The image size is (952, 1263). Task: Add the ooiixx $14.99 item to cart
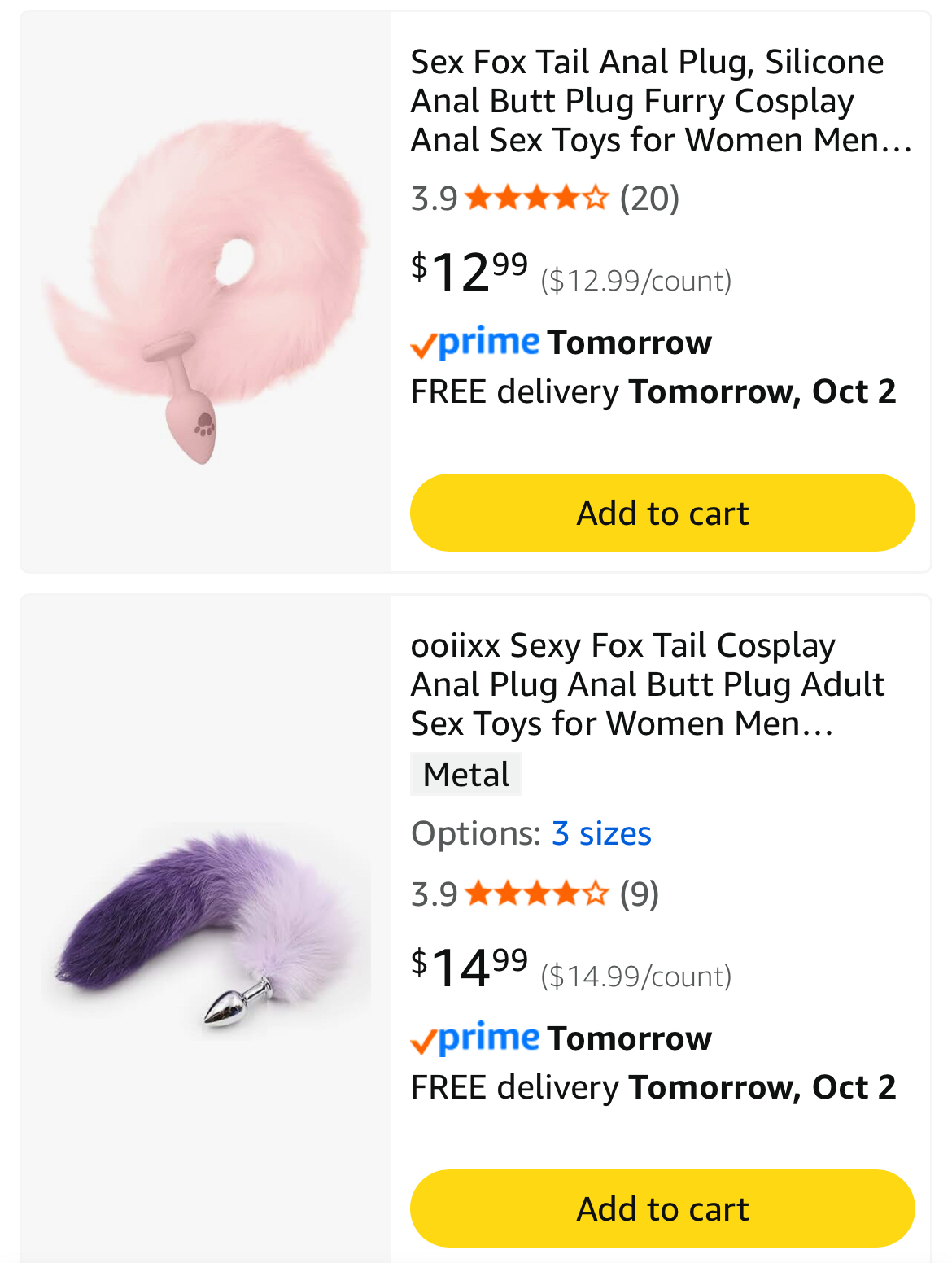[x=662, y=1208]
